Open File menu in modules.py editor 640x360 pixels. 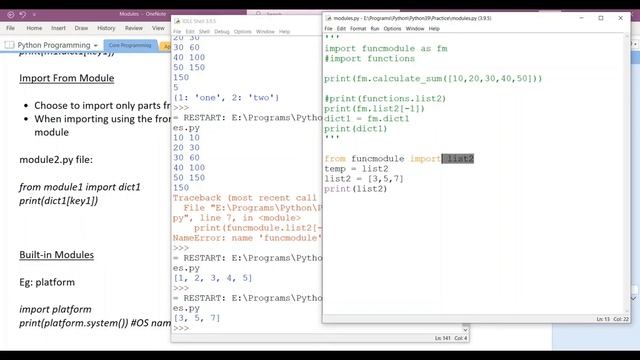tap(329, 29)
